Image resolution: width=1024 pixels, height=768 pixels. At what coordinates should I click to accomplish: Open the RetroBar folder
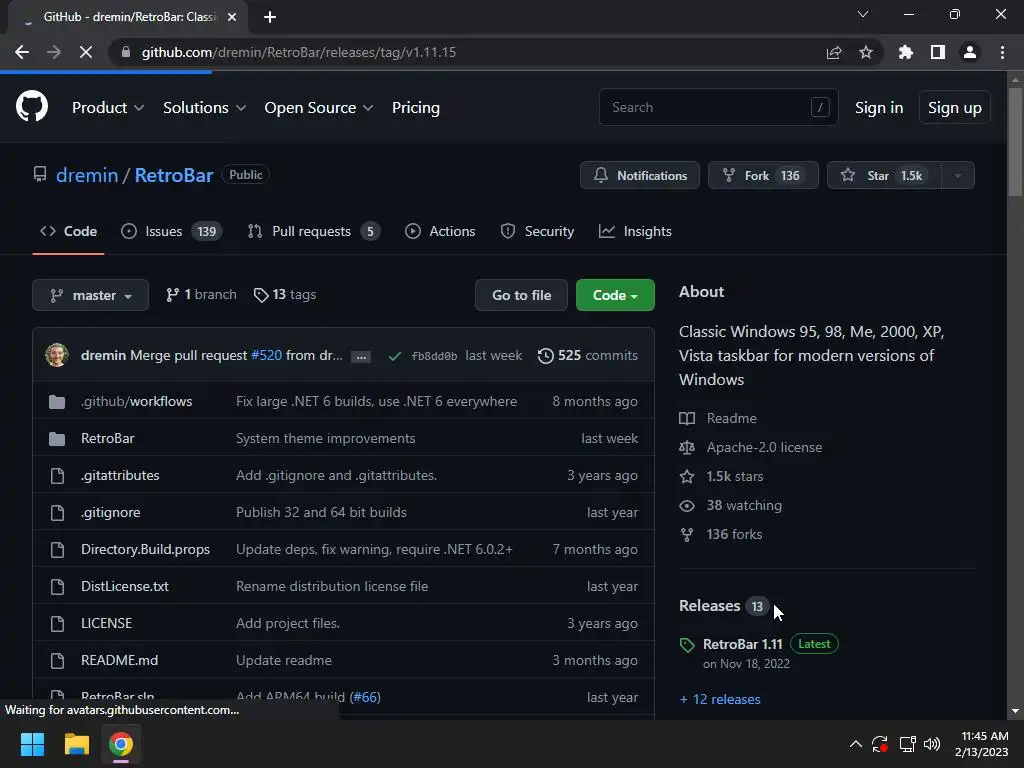pos(108,438)
